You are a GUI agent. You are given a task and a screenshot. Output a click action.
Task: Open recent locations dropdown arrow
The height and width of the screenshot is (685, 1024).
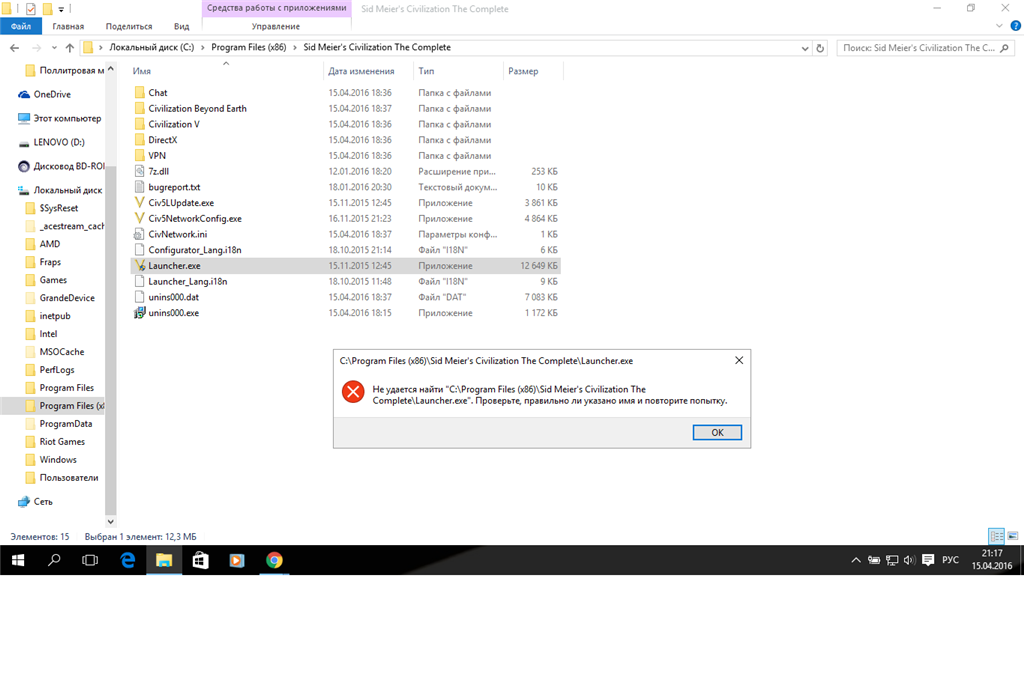(54, 48)
